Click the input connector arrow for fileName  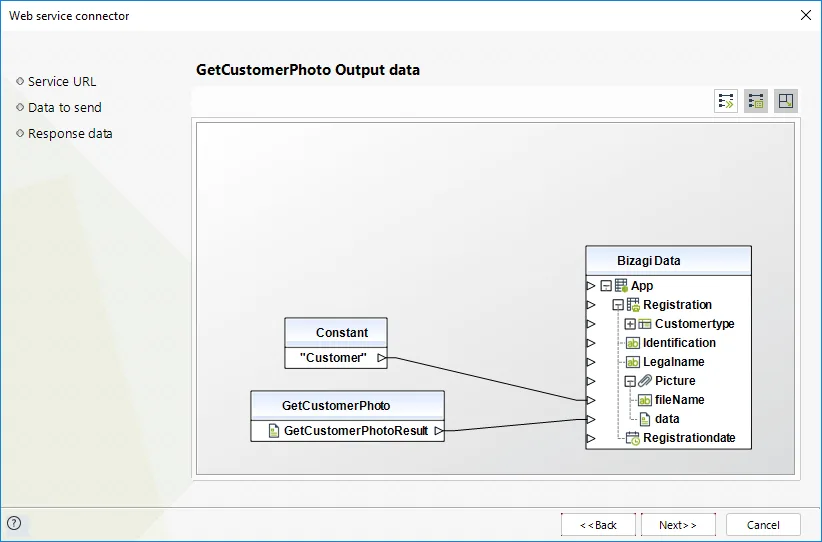click(591, 400)
